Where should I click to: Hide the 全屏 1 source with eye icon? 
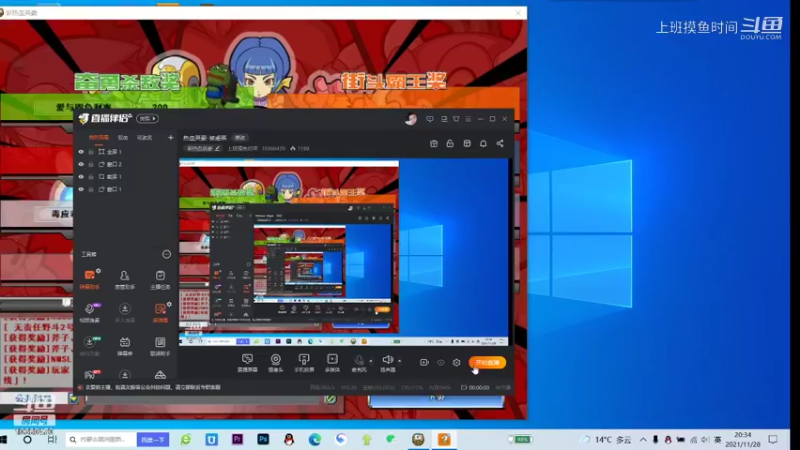pos(81,152)
